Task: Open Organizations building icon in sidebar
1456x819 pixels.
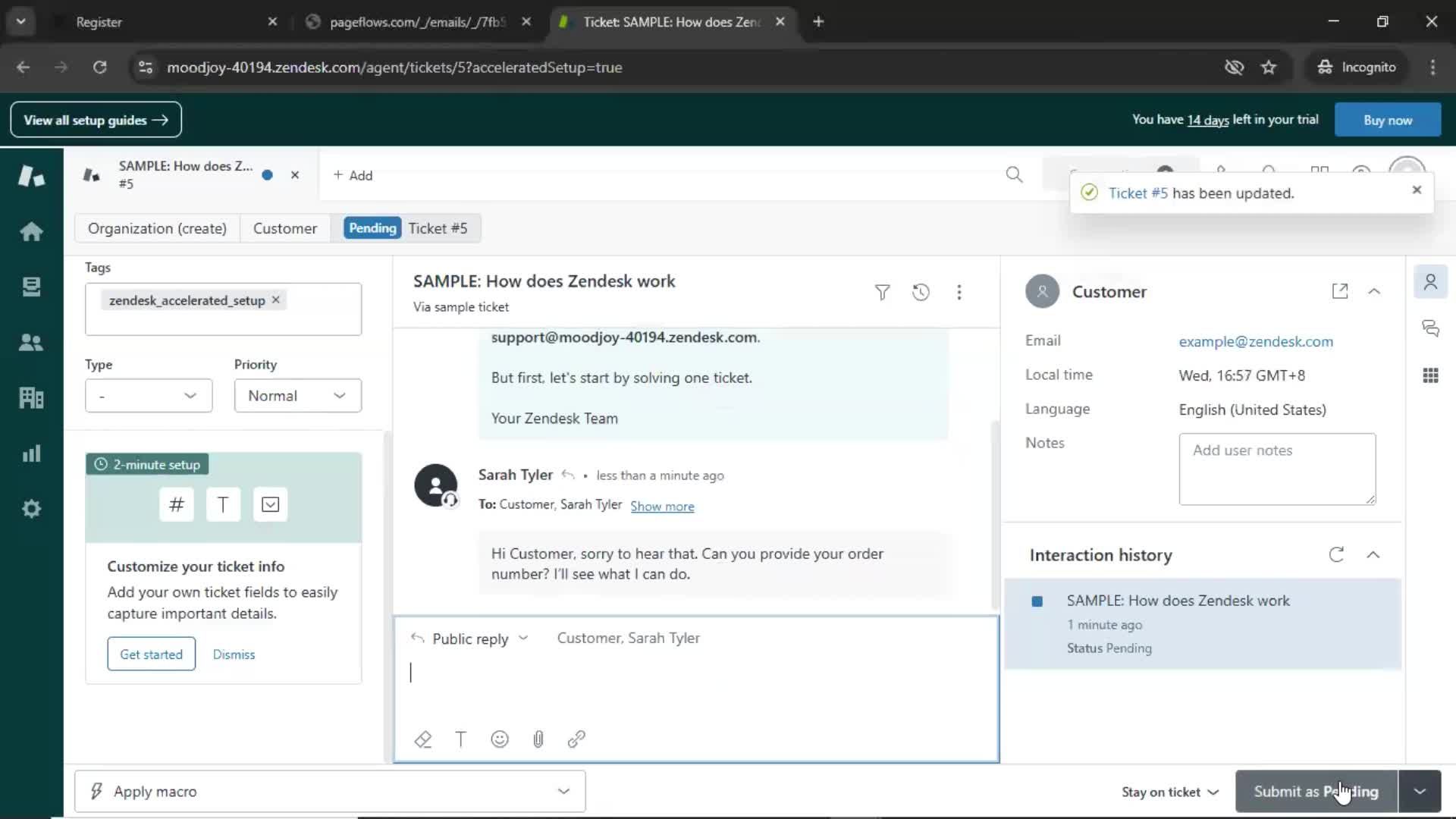Action: click(31, 397)
